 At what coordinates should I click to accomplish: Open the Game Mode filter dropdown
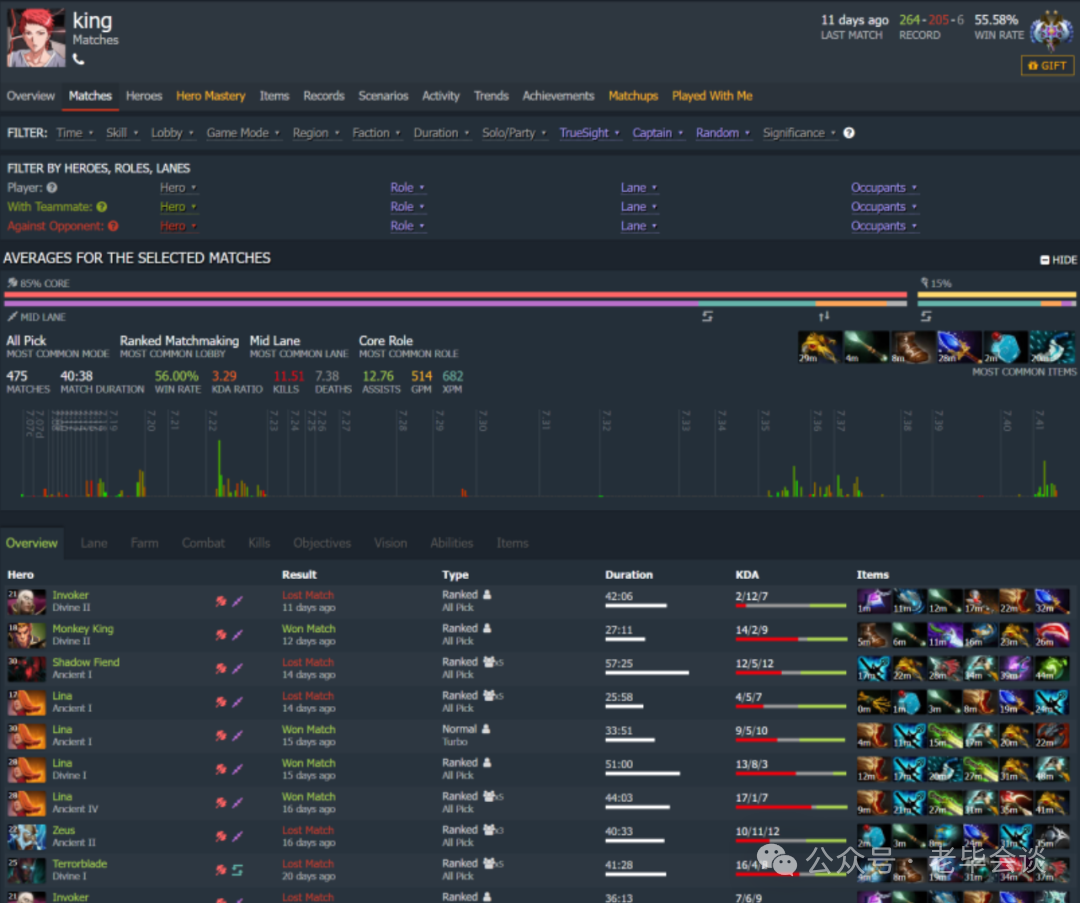[x=243, y=133]
